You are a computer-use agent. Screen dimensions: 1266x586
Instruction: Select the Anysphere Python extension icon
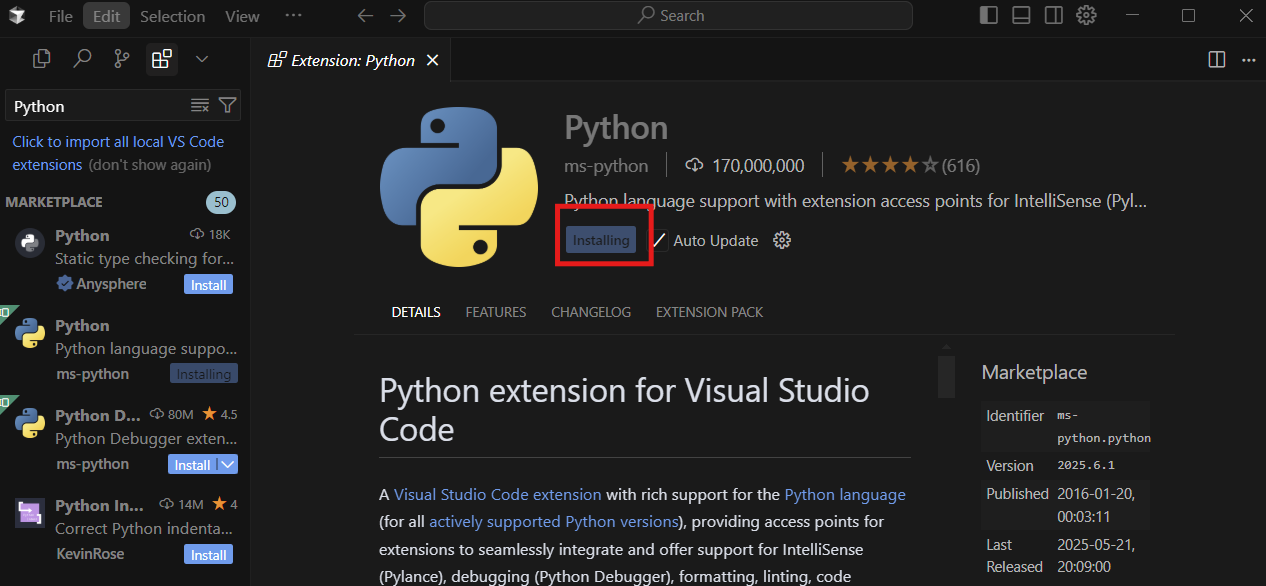click(30, 241)
